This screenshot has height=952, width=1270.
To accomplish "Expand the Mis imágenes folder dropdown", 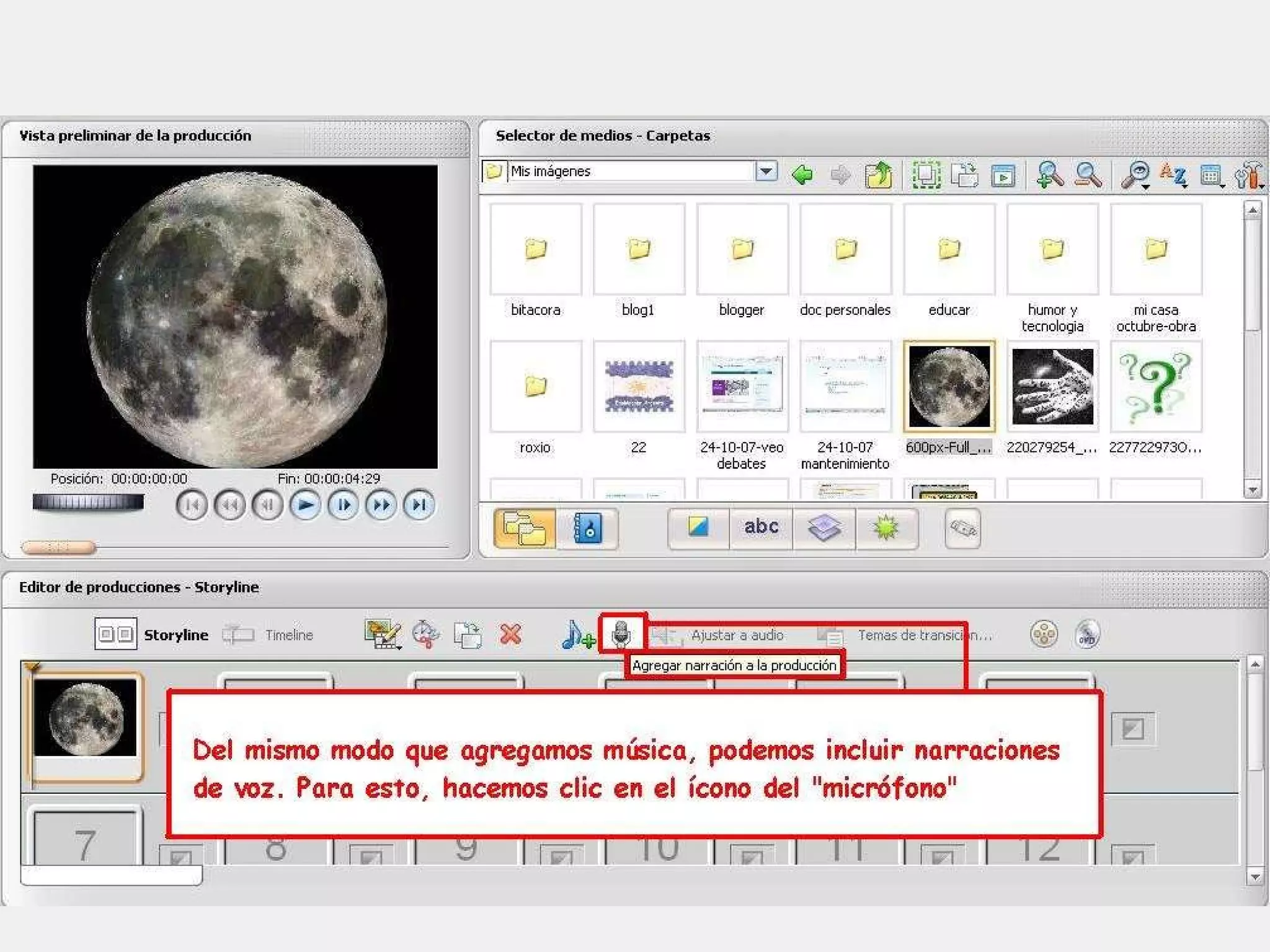I will [766, 171].
